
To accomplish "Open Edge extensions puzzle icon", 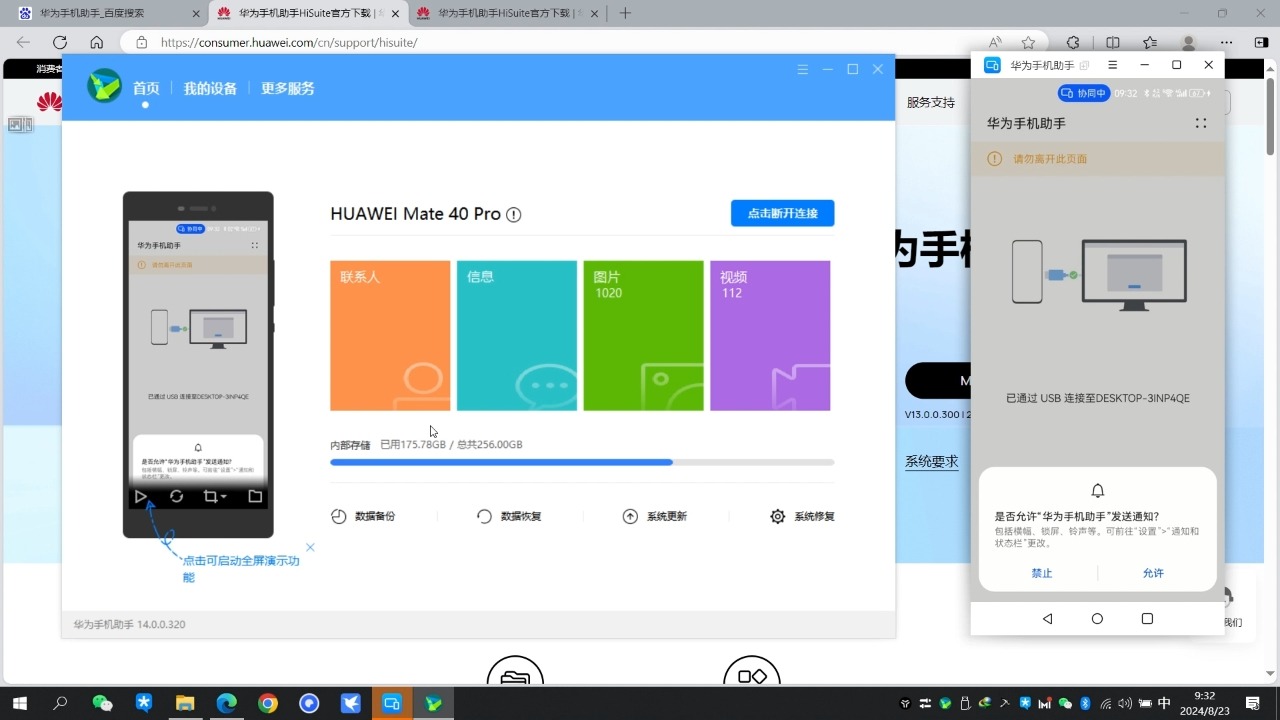I will pos(1073,42).
